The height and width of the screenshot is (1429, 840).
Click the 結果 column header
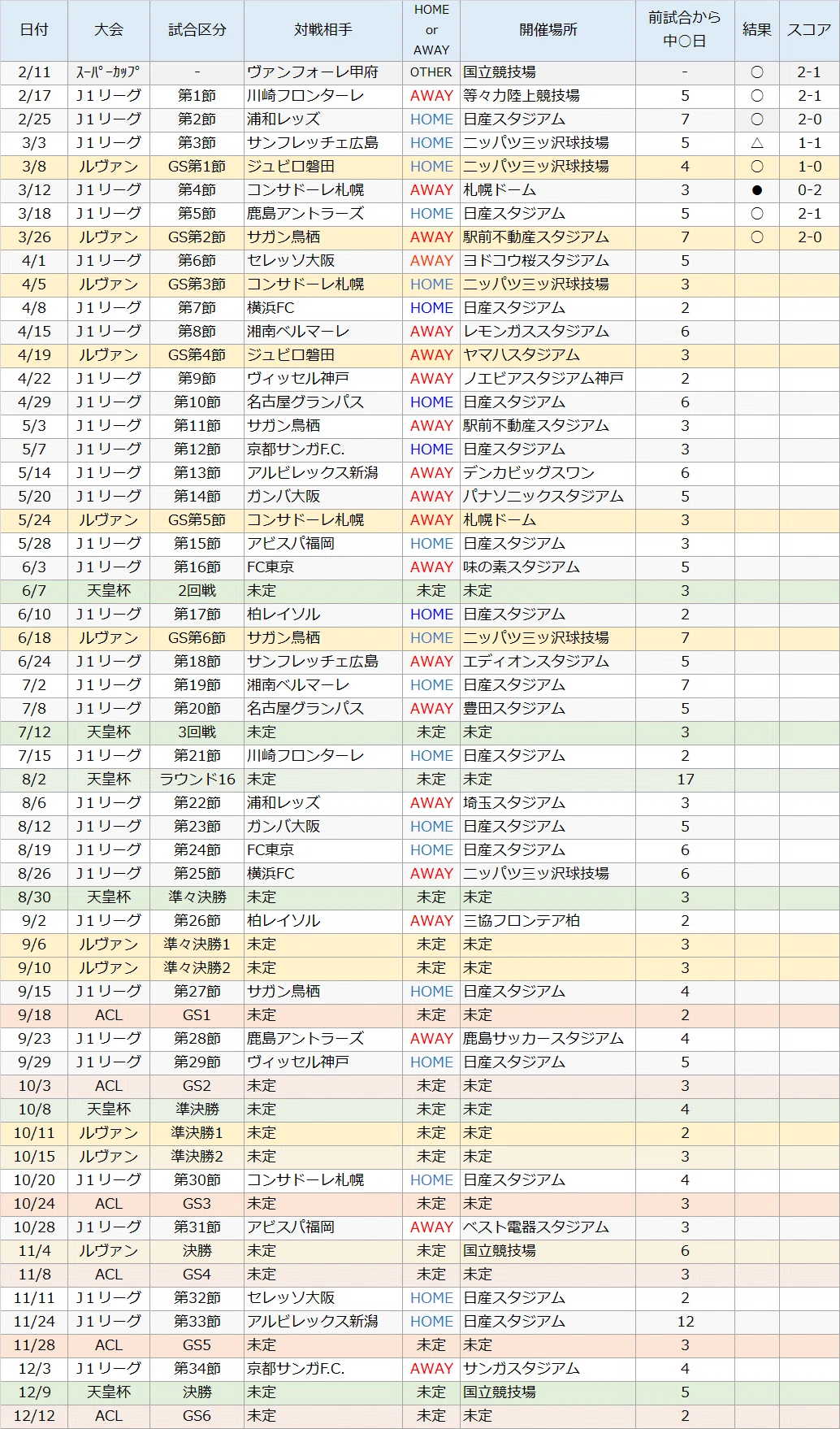point(756,30)
